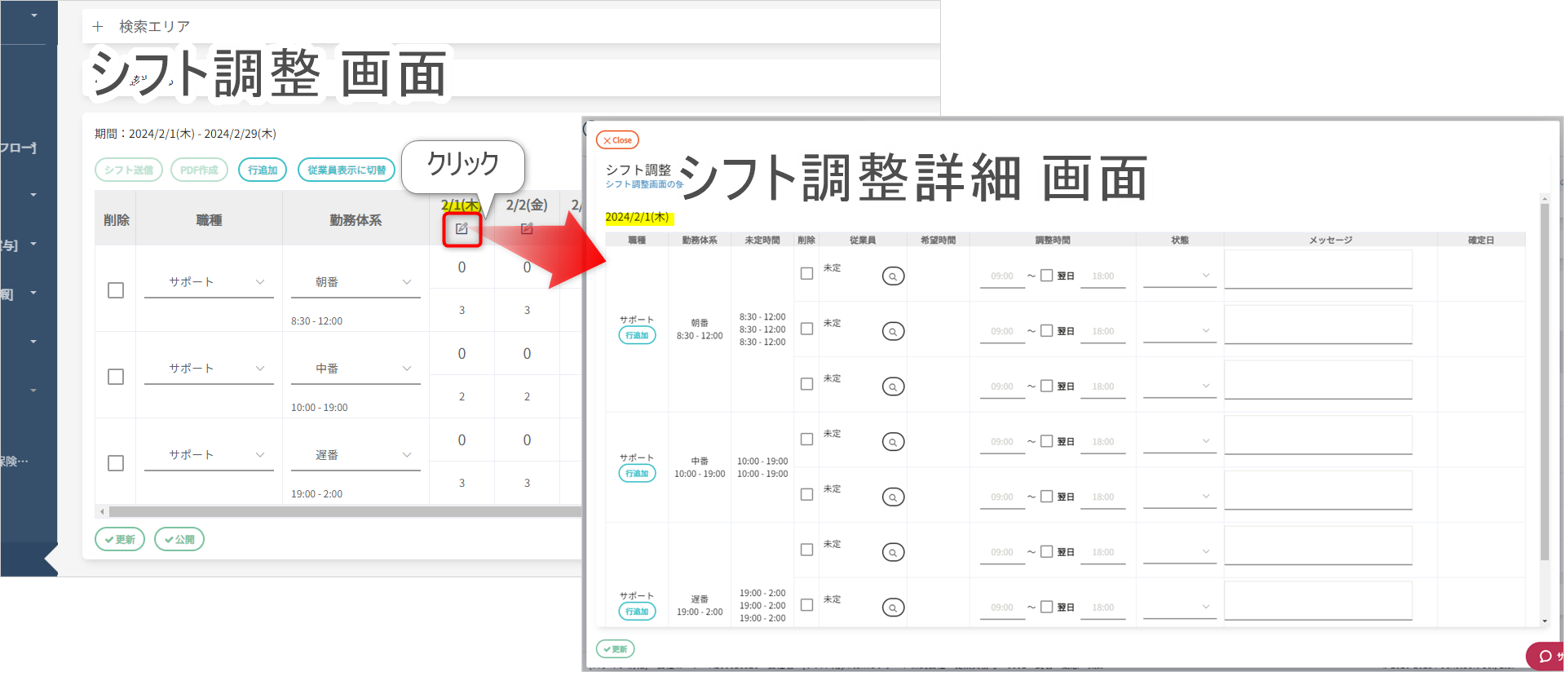Click the search icon in the fourth detail row

tap(893, 442)
